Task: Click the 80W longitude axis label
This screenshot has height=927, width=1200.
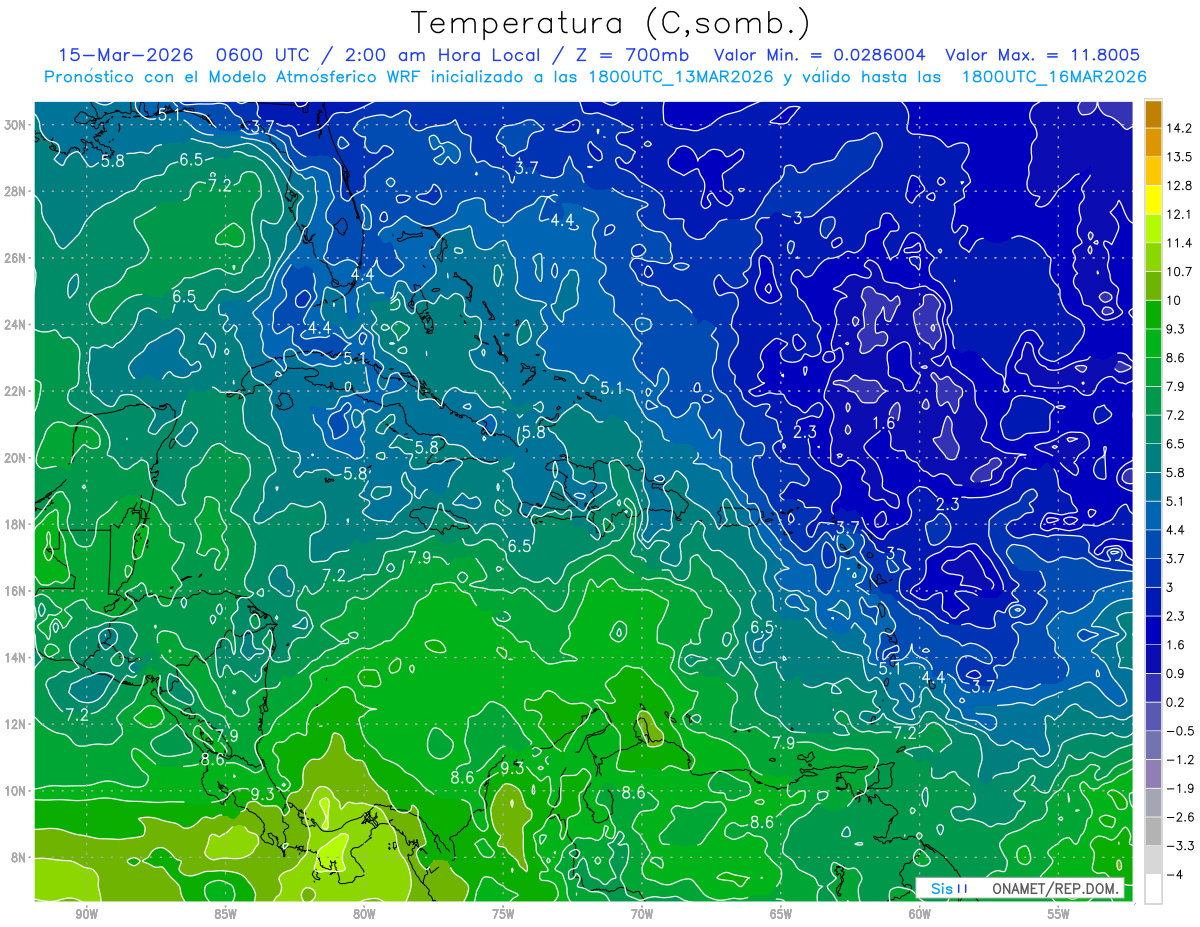Action: [x=364, y=914]
